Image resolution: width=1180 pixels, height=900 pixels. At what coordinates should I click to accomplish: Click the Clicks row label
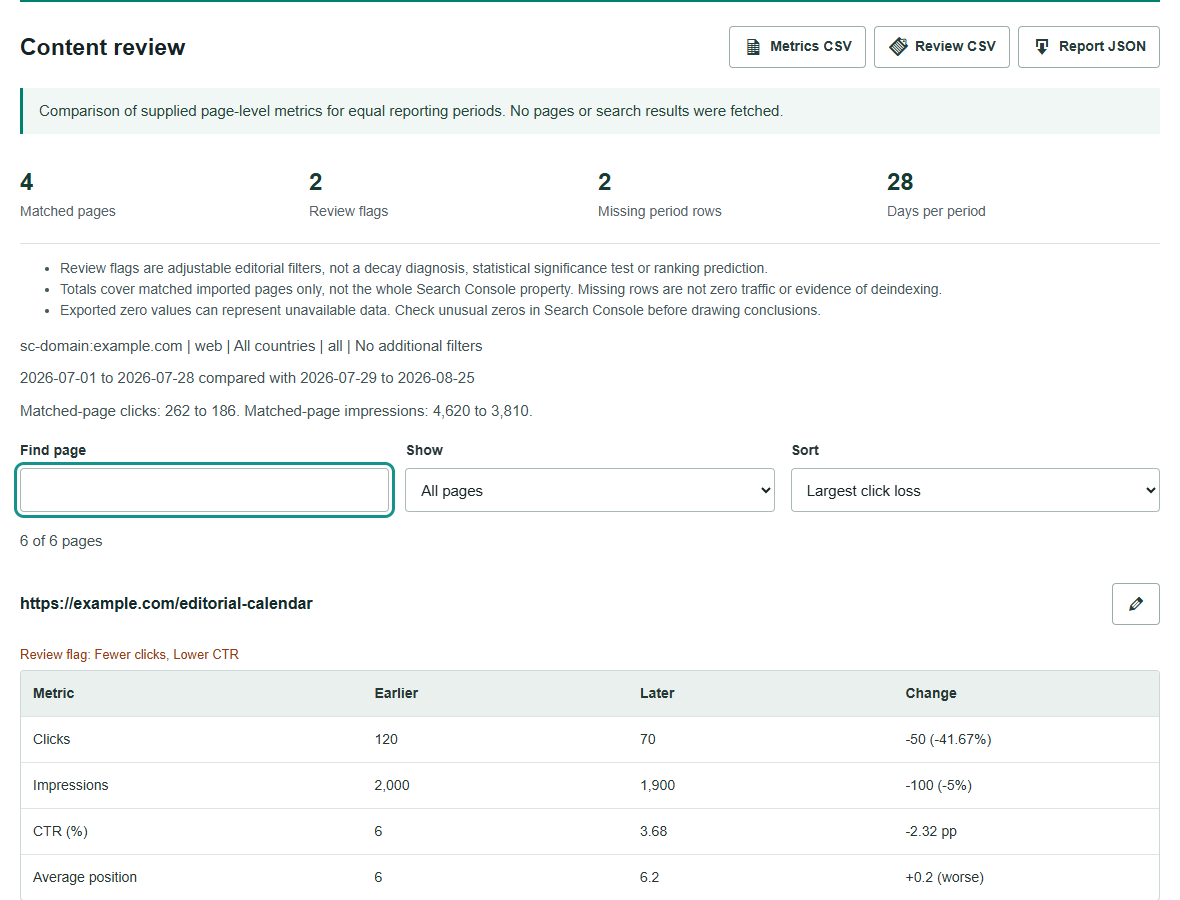click(x=51, y=739)
